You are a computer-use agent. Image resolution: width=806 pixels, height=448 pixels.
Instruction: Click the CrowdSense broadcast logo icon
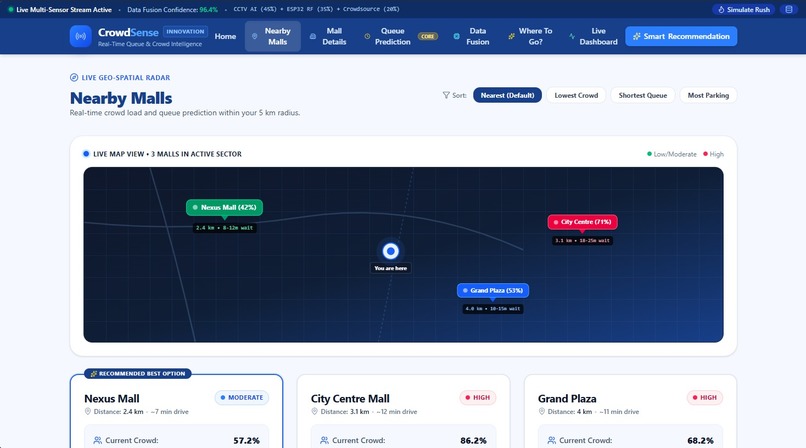tap(81, 36)
